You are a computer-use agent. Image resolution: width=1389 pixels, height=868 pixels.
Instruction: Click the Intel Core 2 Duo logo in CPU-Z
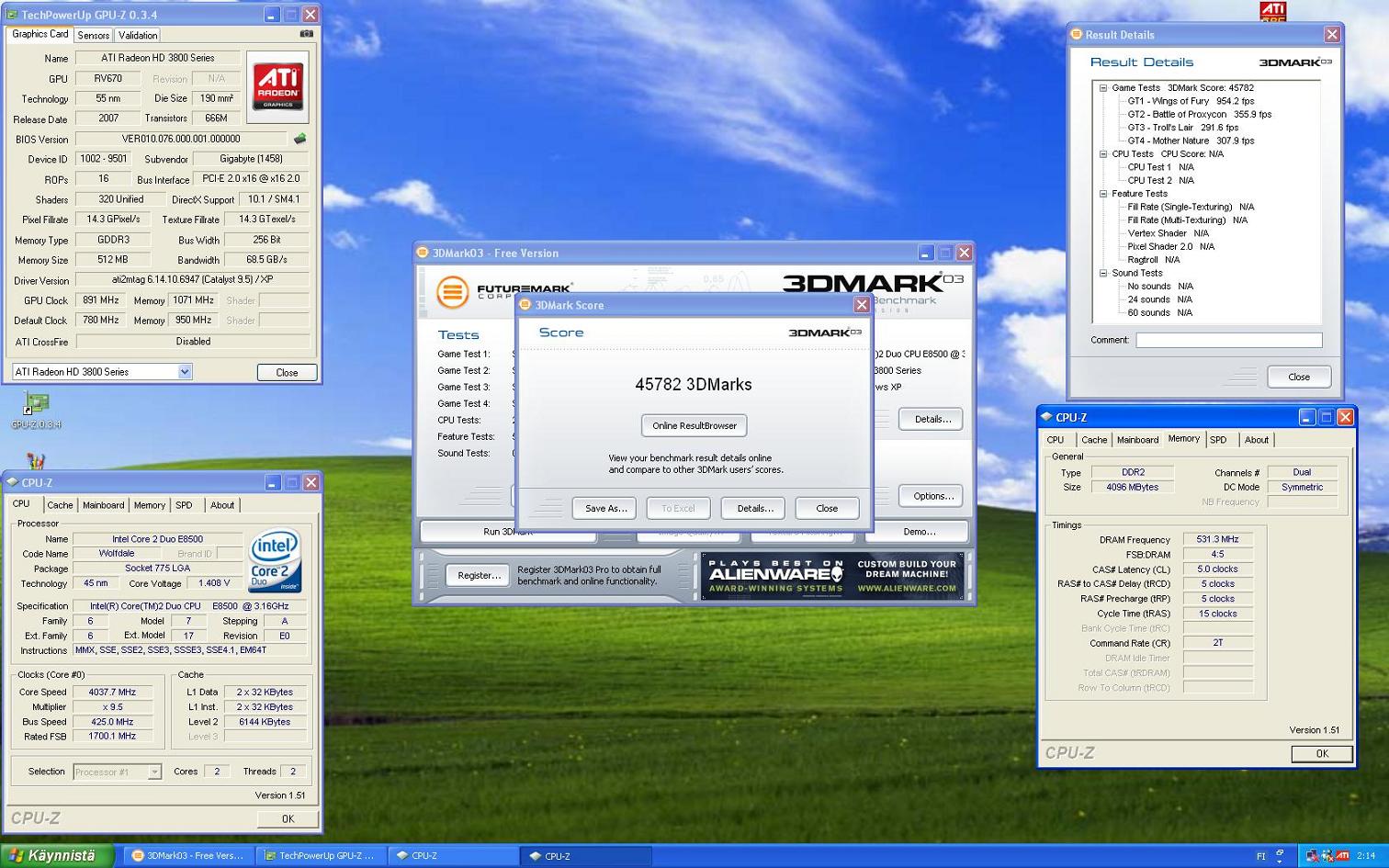point(275,560)
